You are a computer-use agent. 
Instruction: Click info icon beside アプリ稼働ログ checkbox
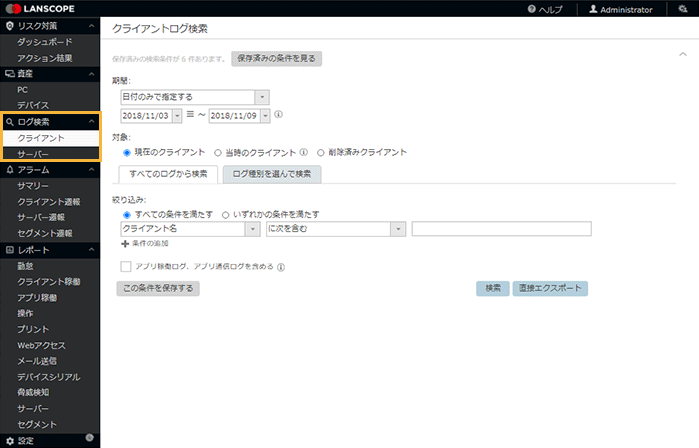282,267
